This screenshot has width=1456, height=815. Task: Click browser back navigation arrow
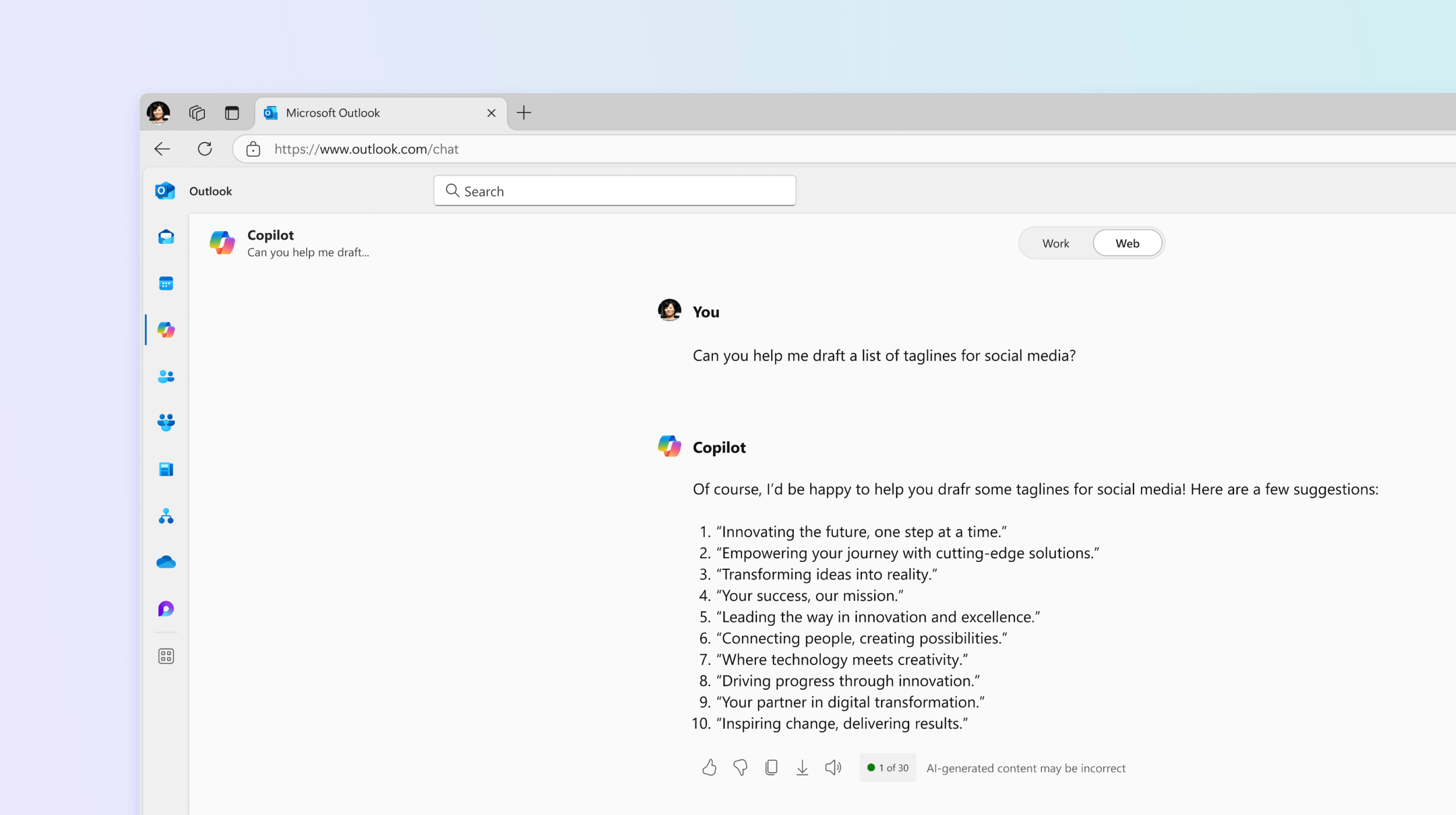163,148
